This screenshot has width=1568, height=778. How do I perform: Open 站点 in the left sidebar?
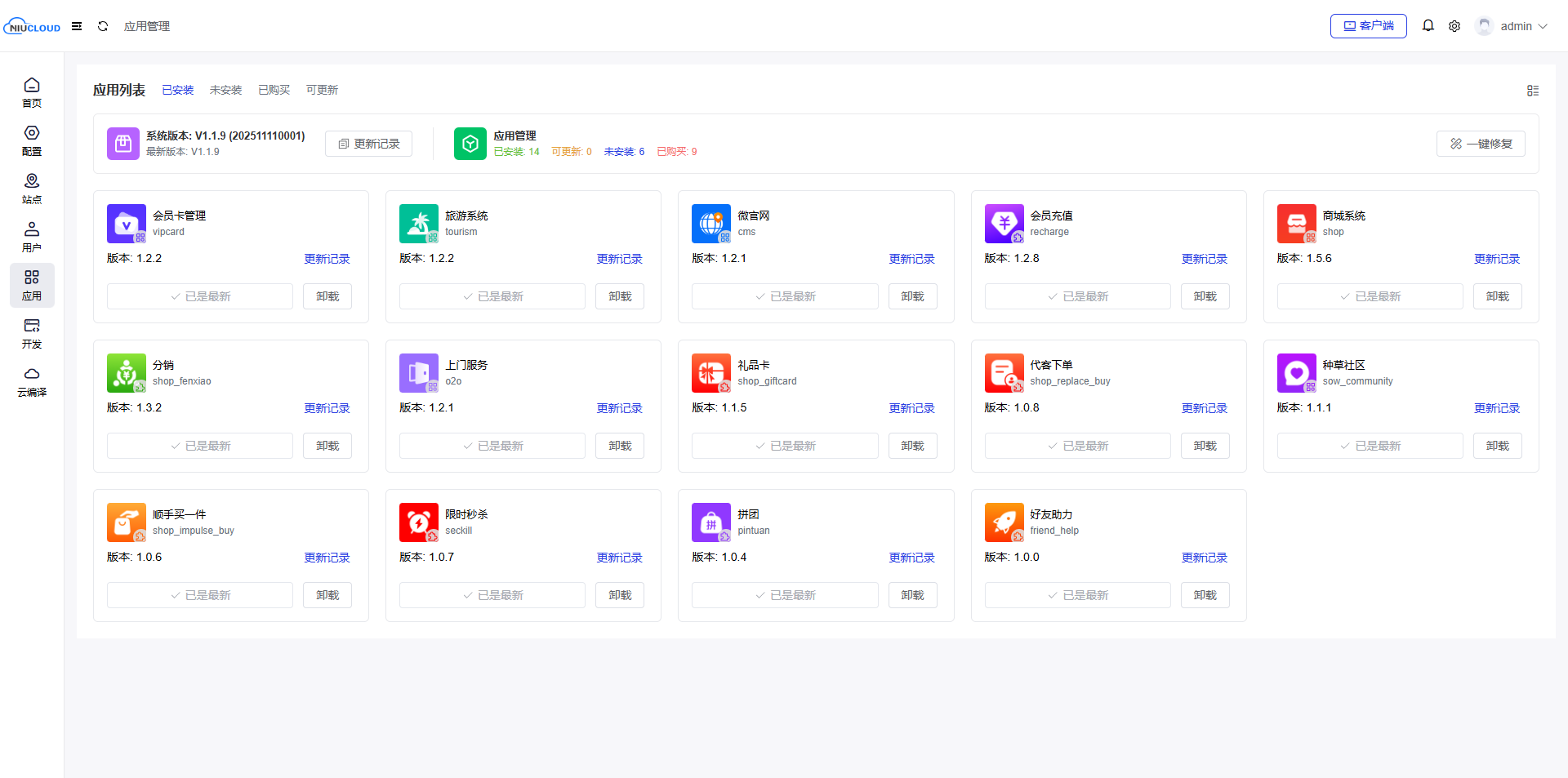click(32, 189)
